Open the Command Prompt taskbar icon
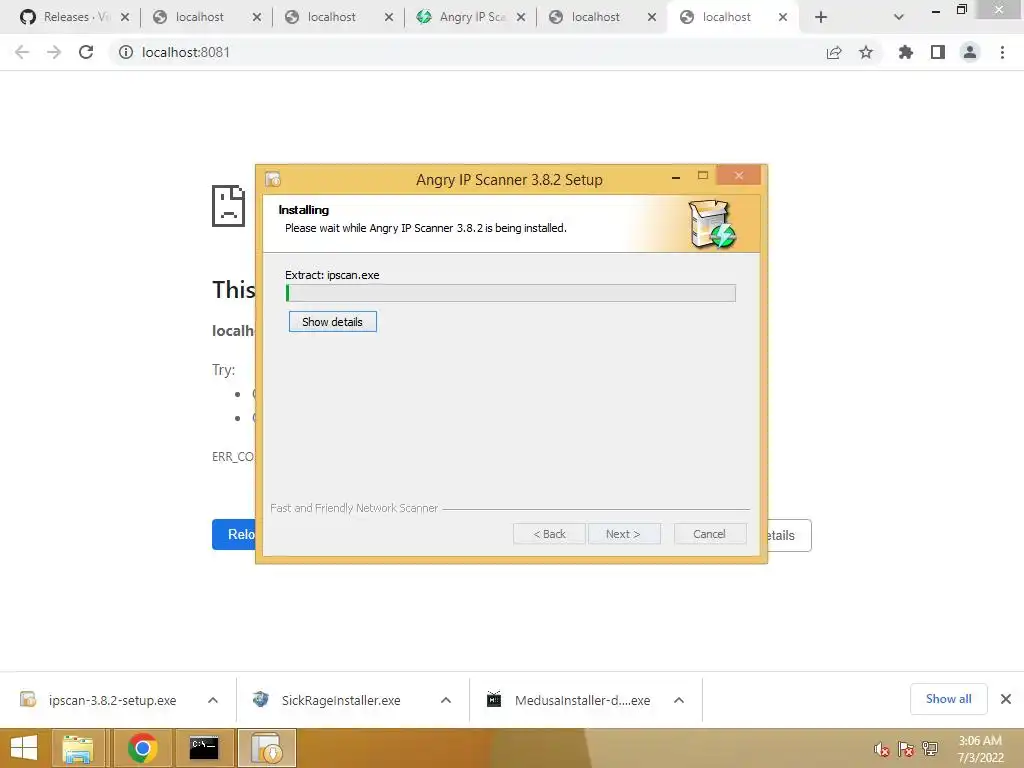The width and height of the screenshot is (1024, 768). (204, 748)
